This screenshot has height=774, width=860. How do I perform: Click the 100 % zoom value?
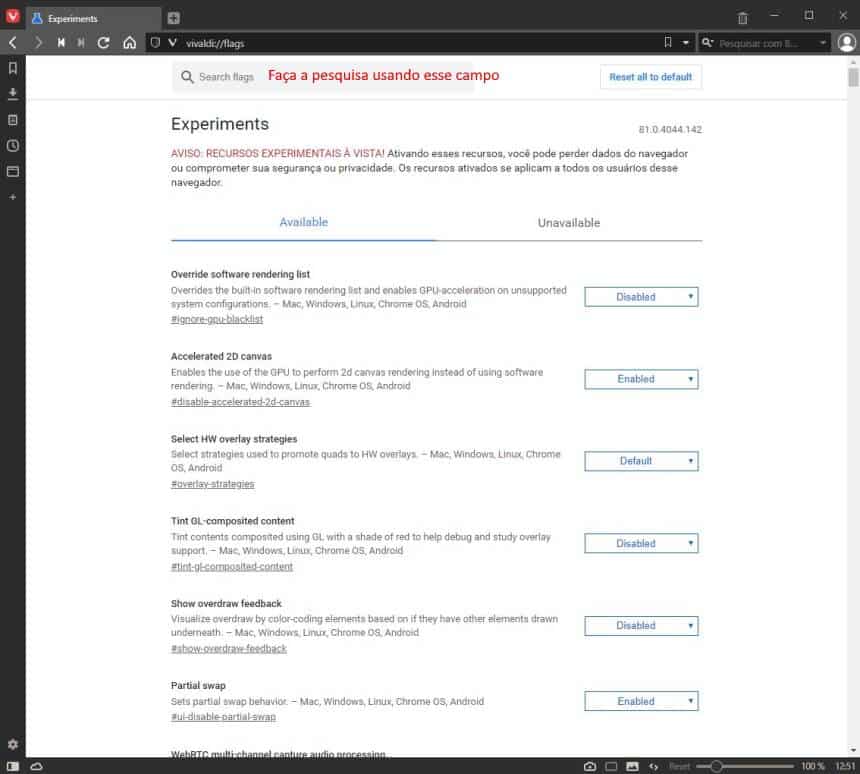click(x=813, y=766)
